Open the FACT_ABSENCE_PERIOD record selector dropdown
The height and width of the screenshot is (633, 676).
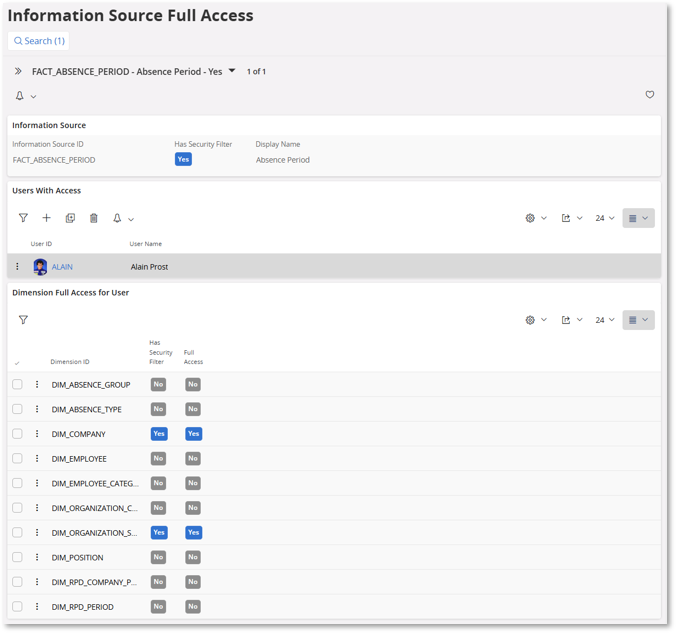(232, 70)
